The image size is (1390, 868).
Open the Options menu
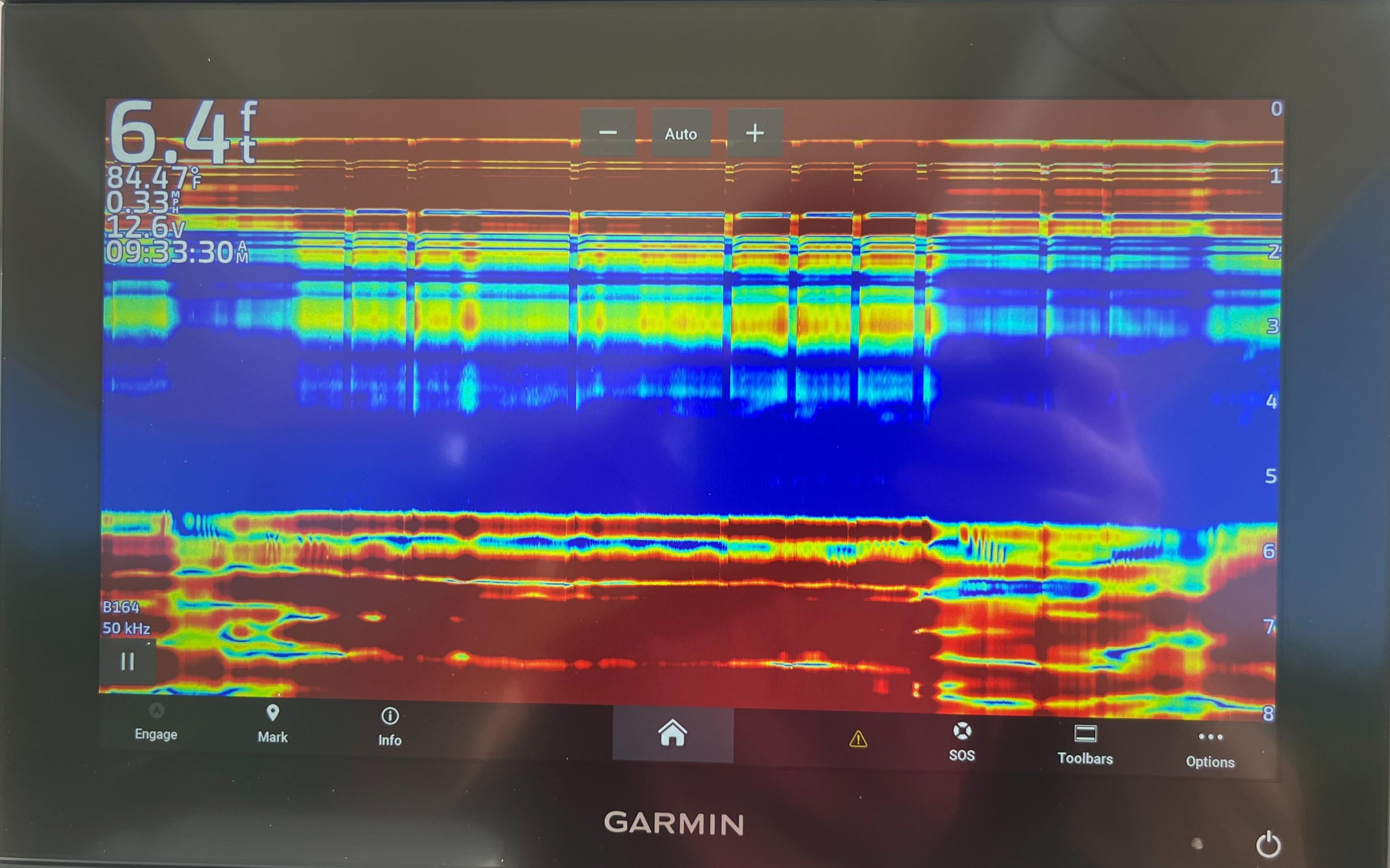click(1210, 750)
